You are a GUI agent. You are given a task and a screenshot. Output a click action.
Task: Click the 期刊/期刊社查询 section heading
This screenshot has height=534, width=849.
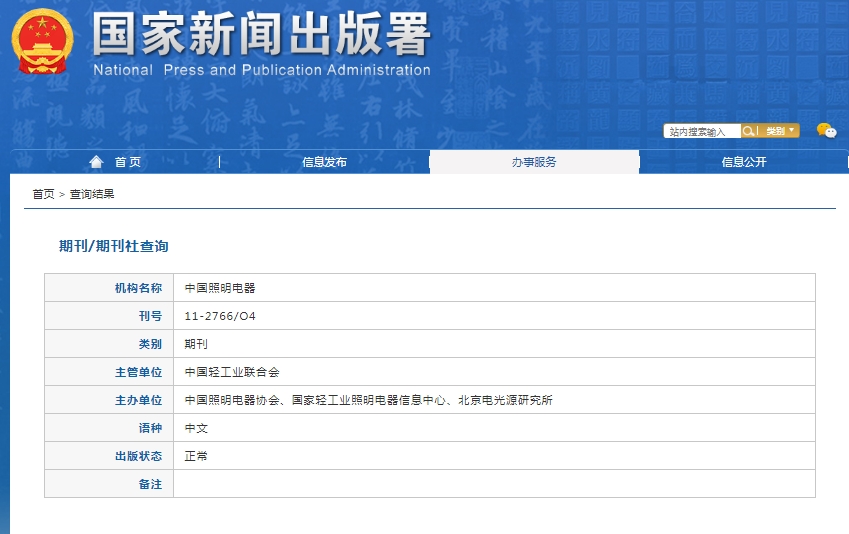(x=113, y=246)
